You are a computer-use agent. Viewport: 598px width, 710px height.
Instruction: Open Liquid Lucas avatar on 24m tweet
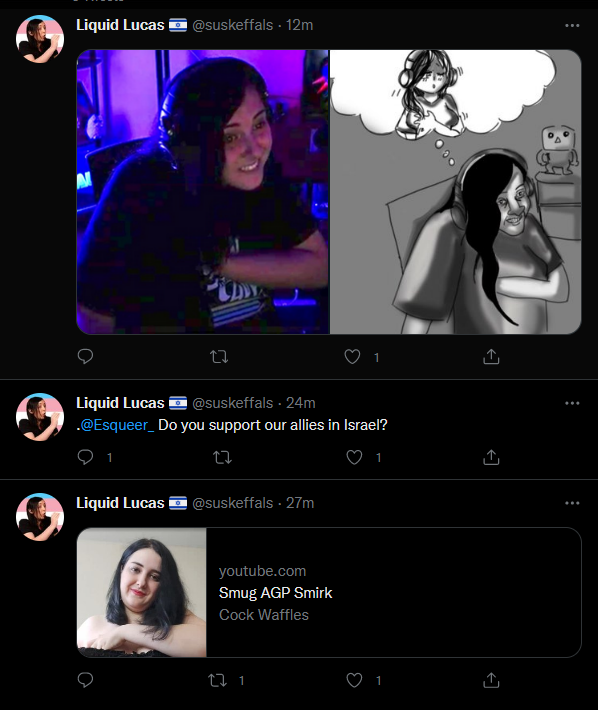point(40,417)
